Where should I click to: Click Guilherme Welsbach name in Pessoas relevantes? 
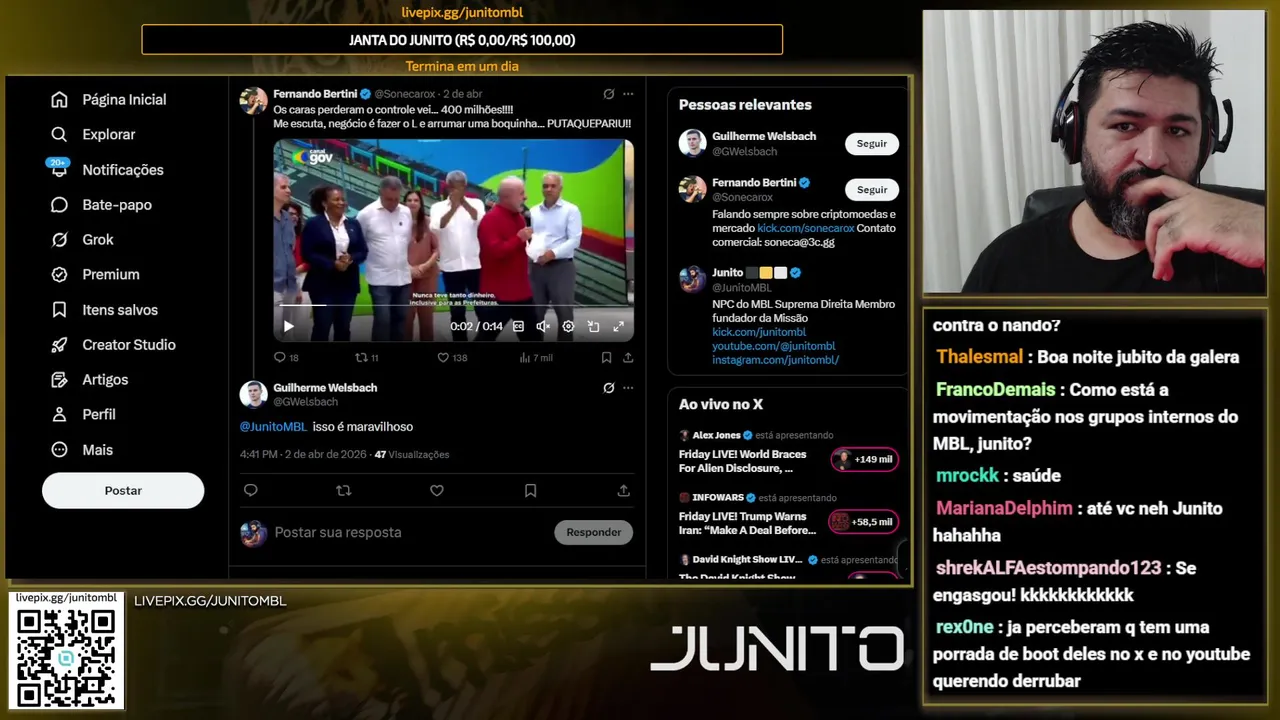764,136
